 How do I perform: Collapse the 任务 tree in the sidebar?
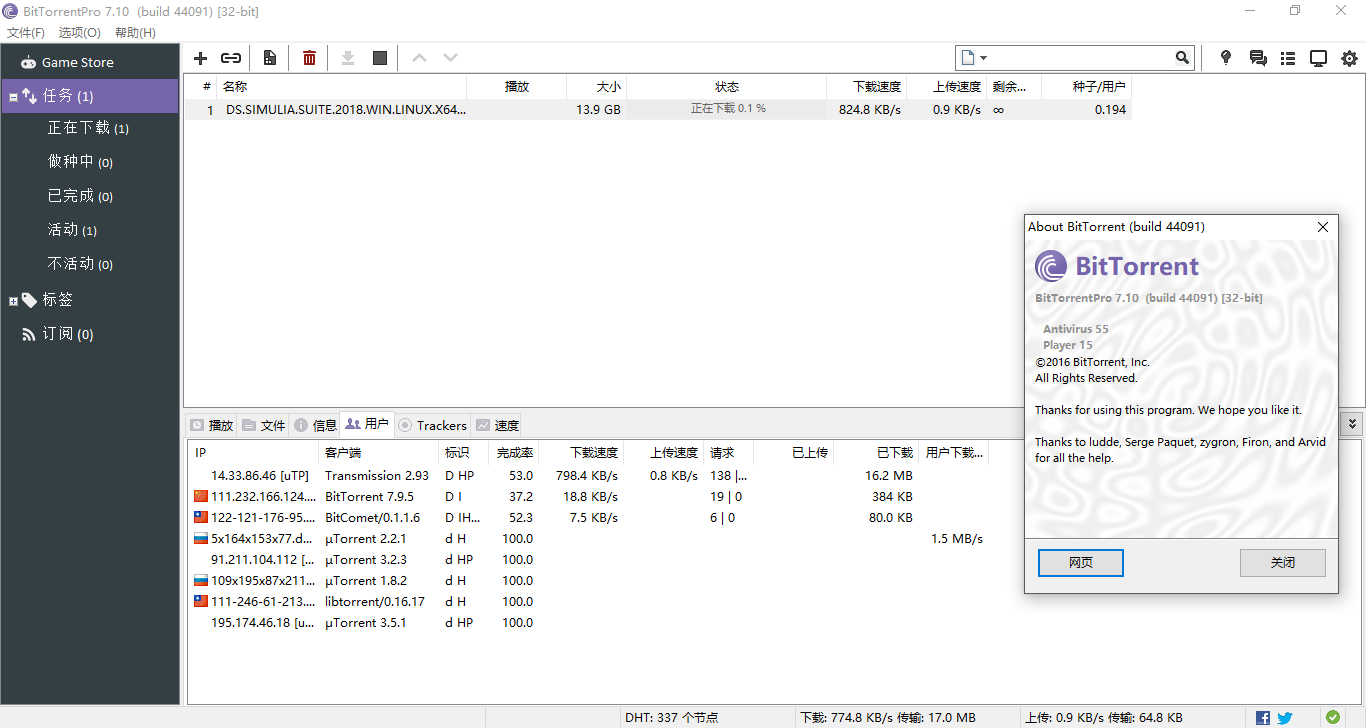point(13,97)
